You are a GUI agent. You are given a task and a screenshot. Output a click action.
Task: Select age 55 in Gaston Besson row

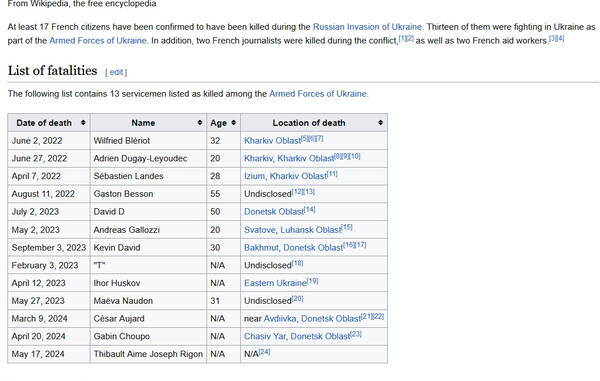[x=215, y=194]
